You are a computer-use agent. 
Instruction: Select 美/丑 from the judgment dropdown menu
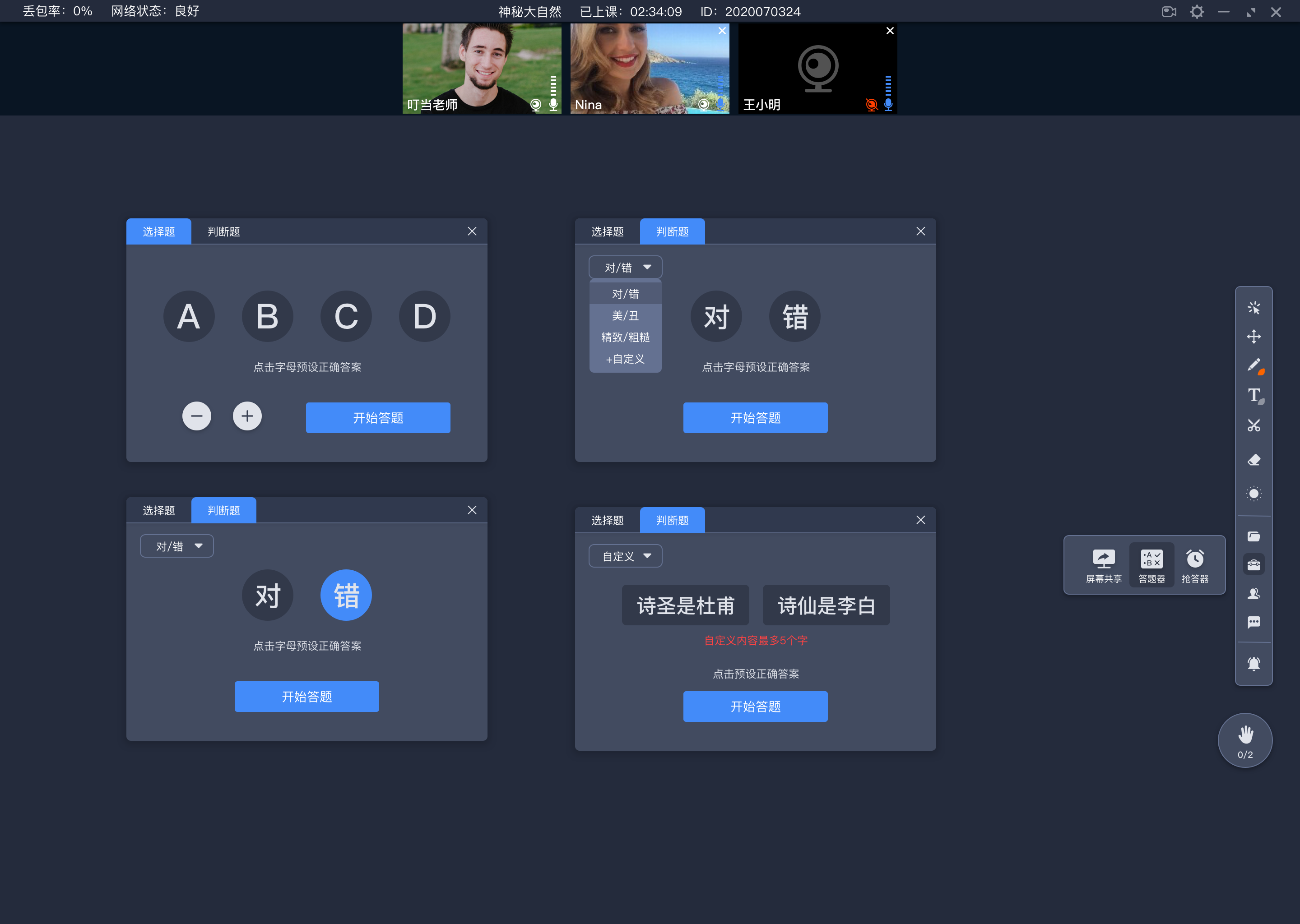tap(623, 316)
